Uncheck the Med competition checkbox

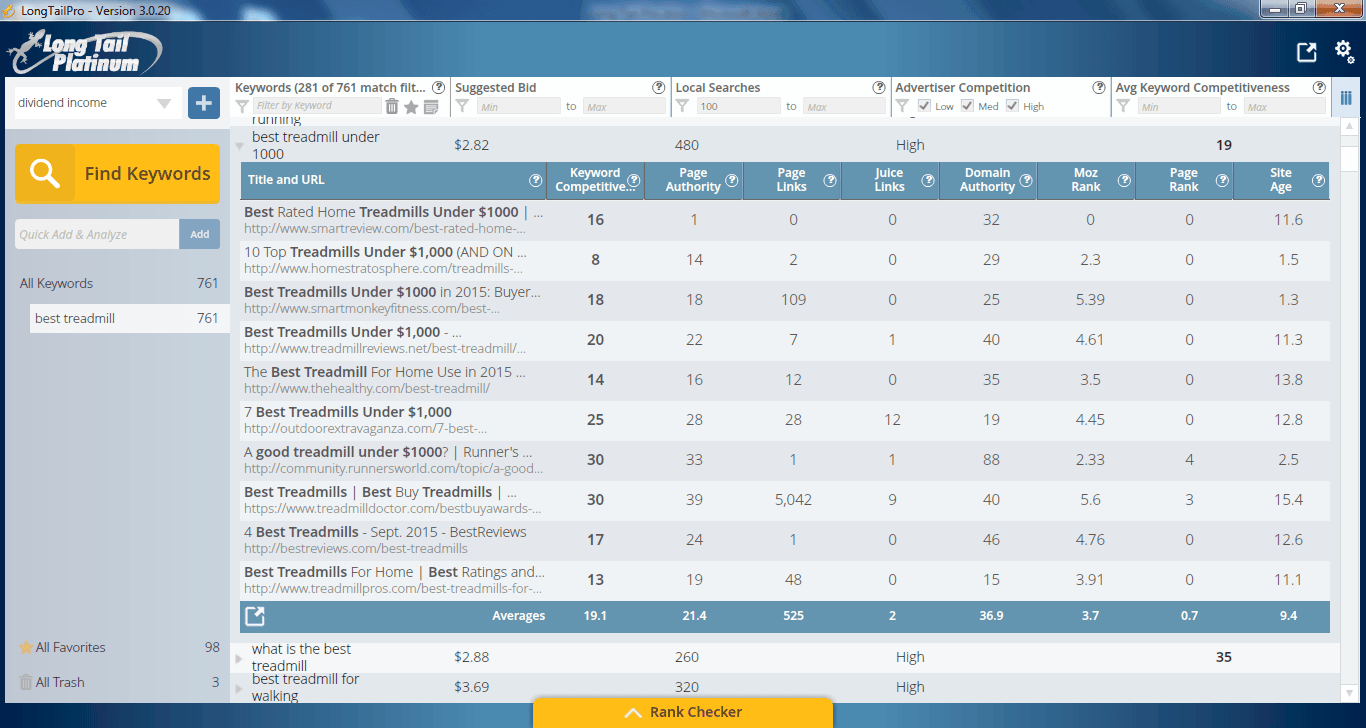coord(967,106)
